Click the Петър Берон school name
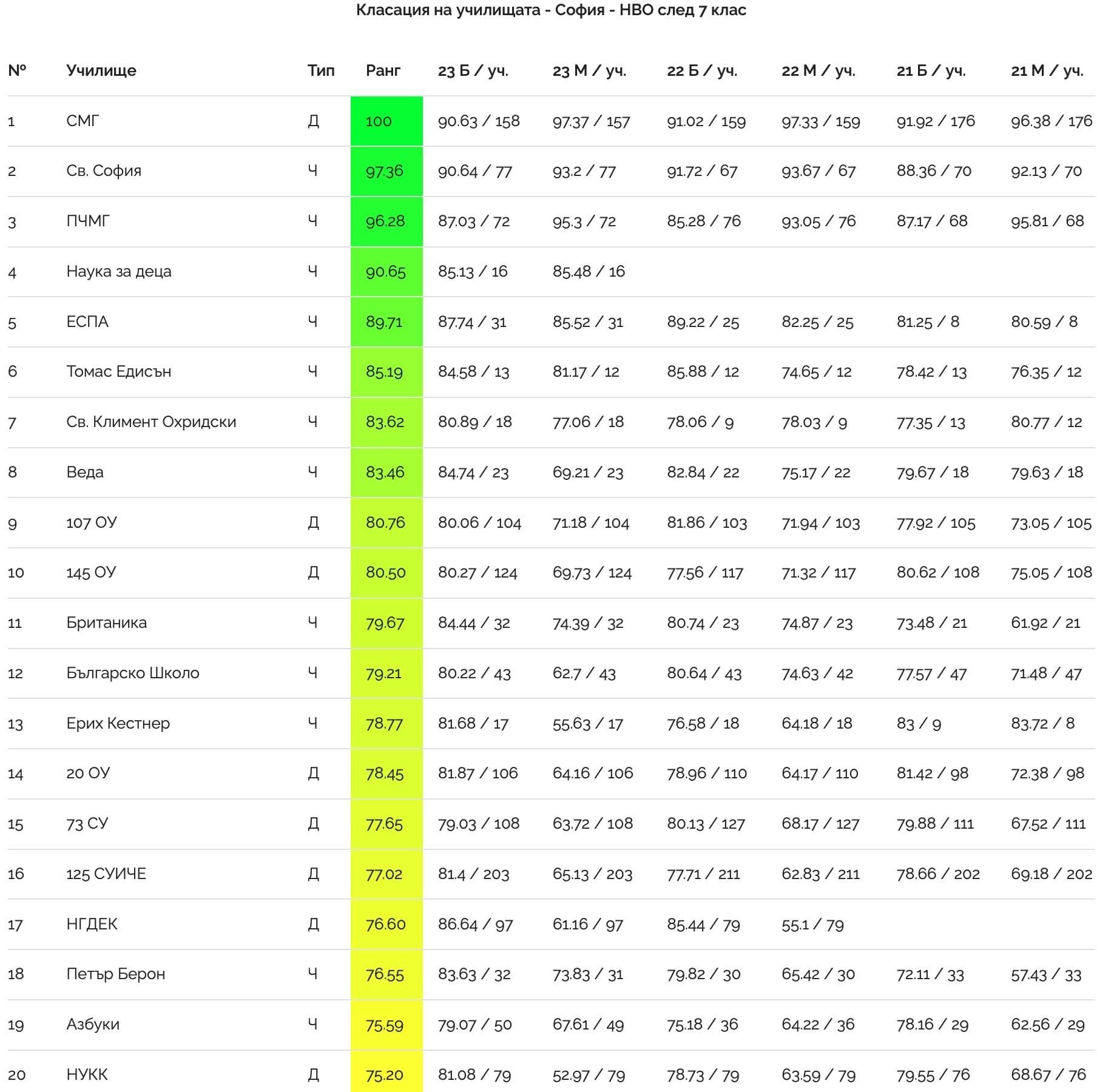The width and height of the screenshot is (1097, 1092). [x=116, y=974]
